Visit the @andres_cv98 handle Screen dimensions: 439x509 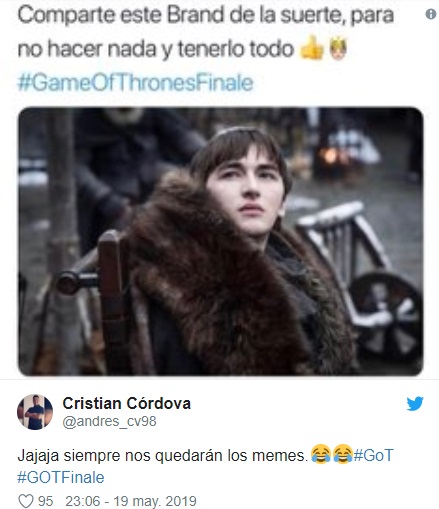point(109,421)
